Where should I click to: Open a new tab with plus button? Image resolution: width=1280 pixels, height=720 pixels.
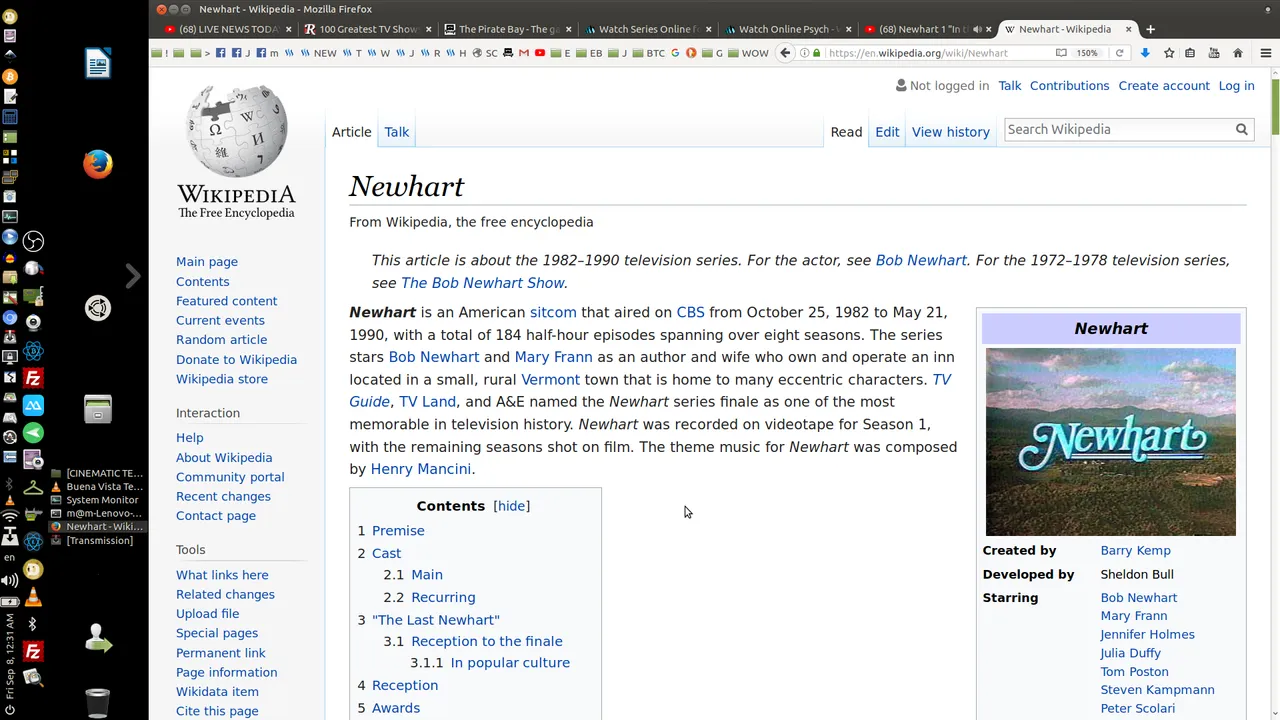point(1150,29)
